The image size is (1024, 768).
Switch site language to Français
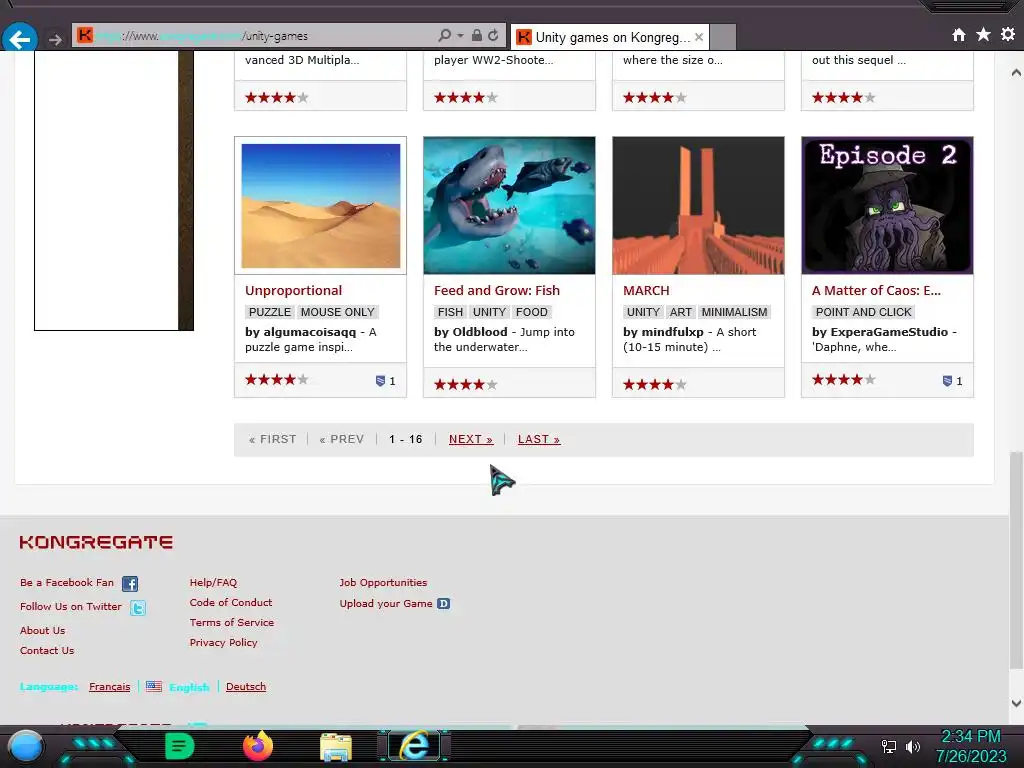click(110, 687)
